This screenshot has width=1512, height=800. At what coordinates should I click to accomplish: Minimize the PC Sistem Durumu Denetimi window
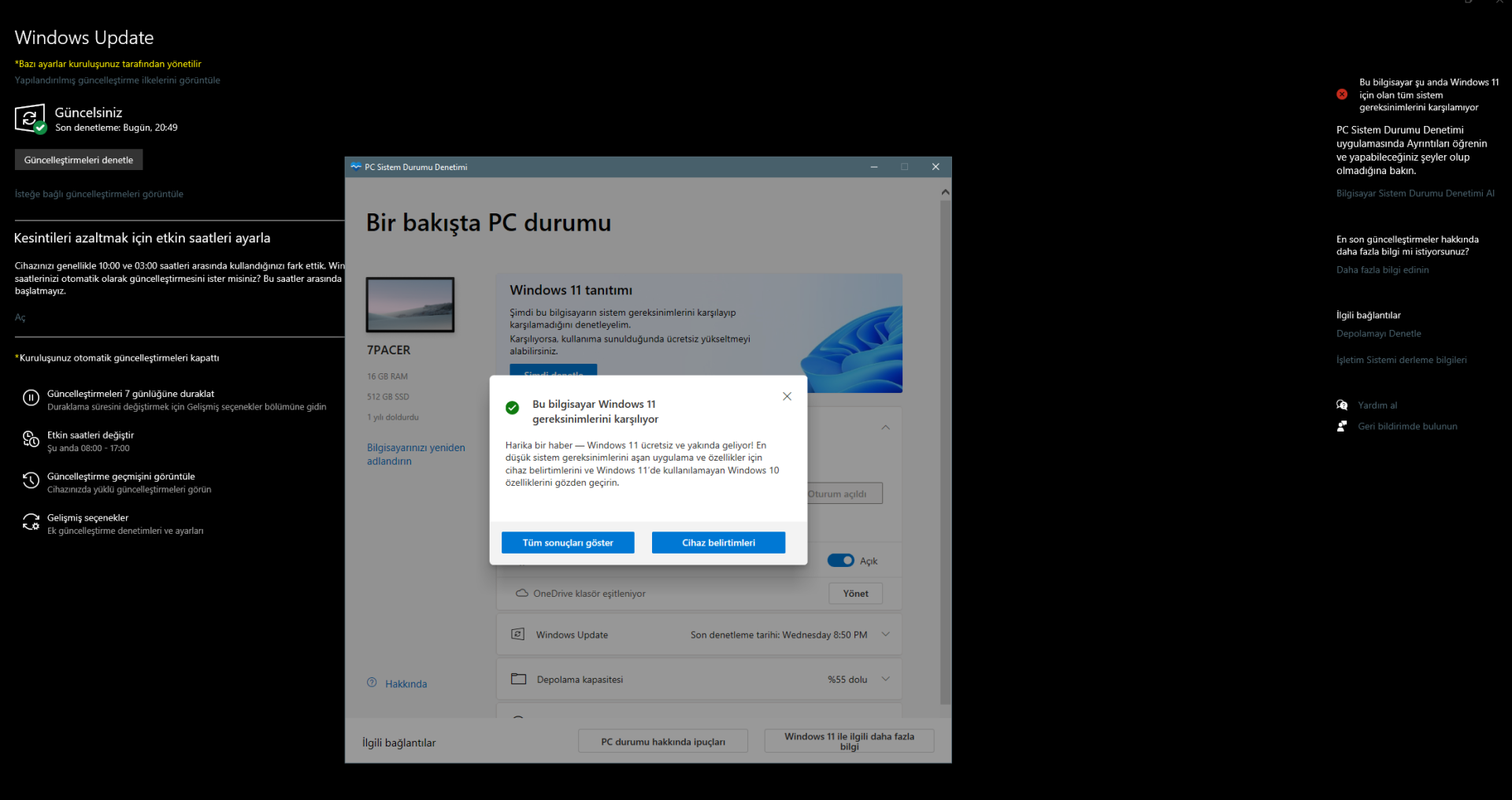[x=874, y=167]
